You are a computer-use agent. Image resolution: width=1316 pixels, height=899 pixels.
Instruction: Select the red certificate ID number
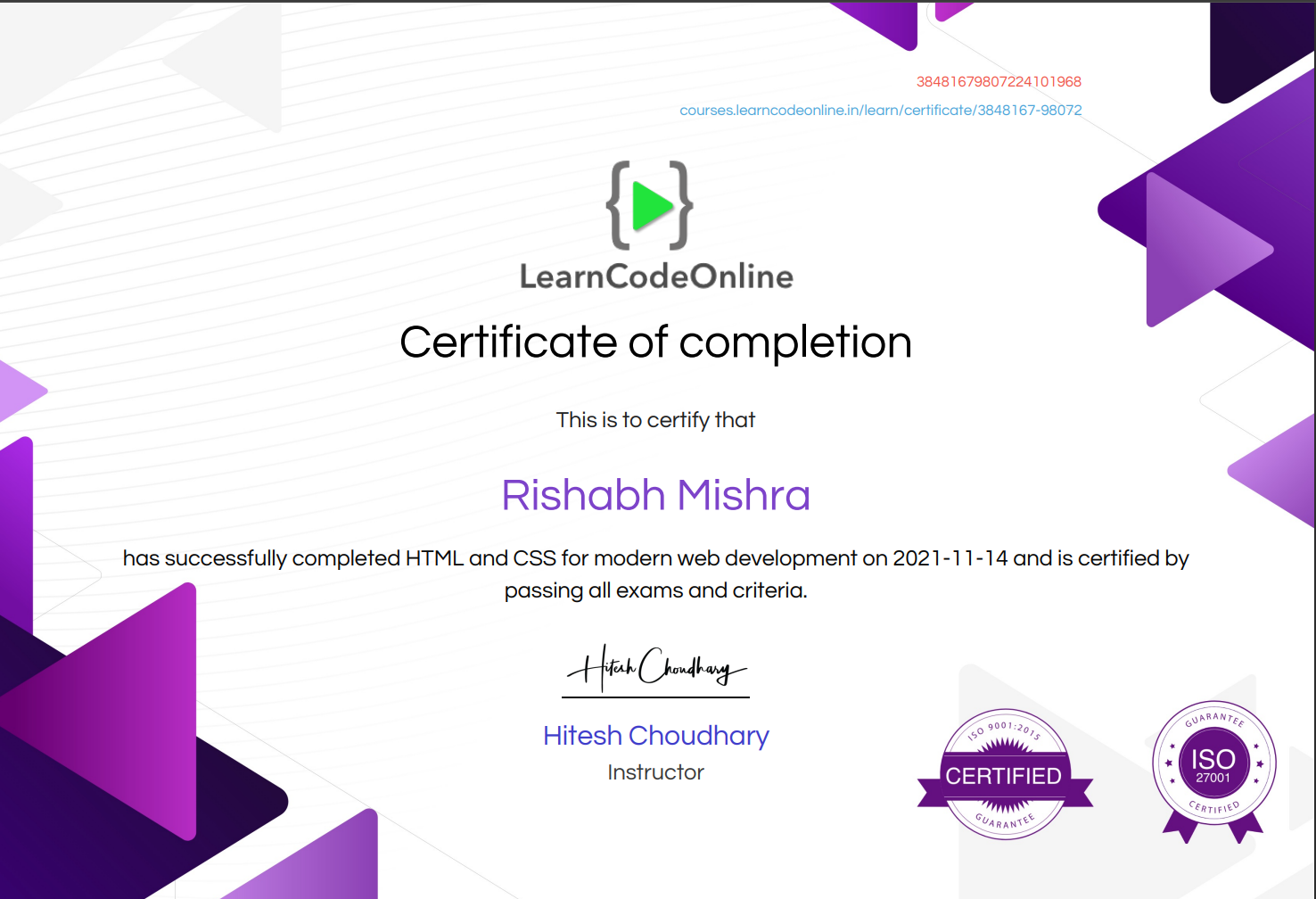click(x=999, y=82)
